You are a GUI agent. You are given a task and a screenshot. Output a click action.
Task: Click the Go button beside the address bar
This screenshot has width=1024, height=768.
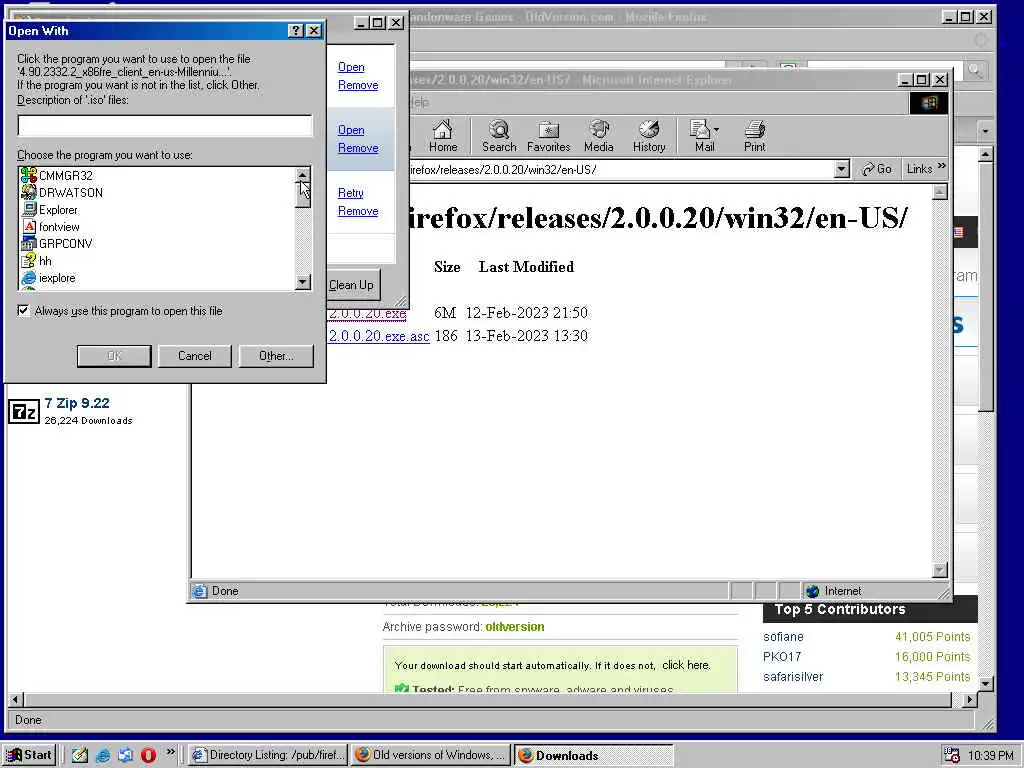coord(876,169)
